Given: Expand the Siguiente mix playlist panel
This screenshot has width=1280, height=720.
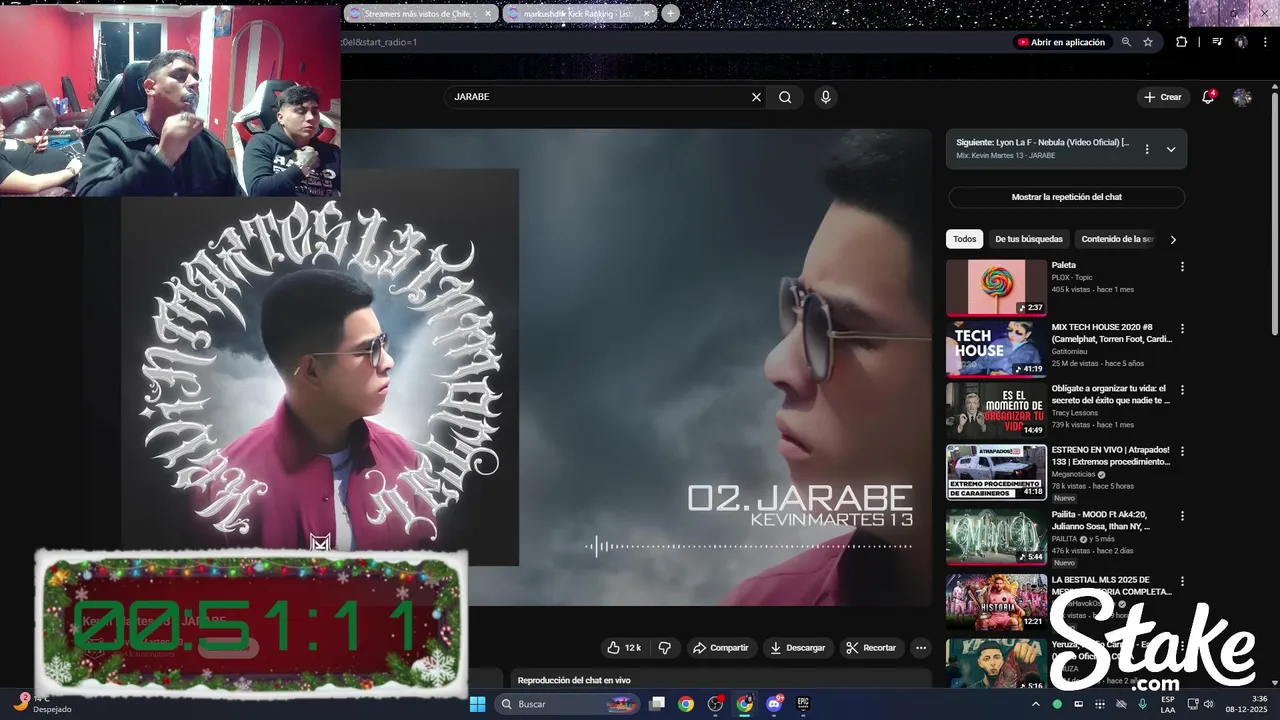Looking at the screenshot, I should [1171, 149].
